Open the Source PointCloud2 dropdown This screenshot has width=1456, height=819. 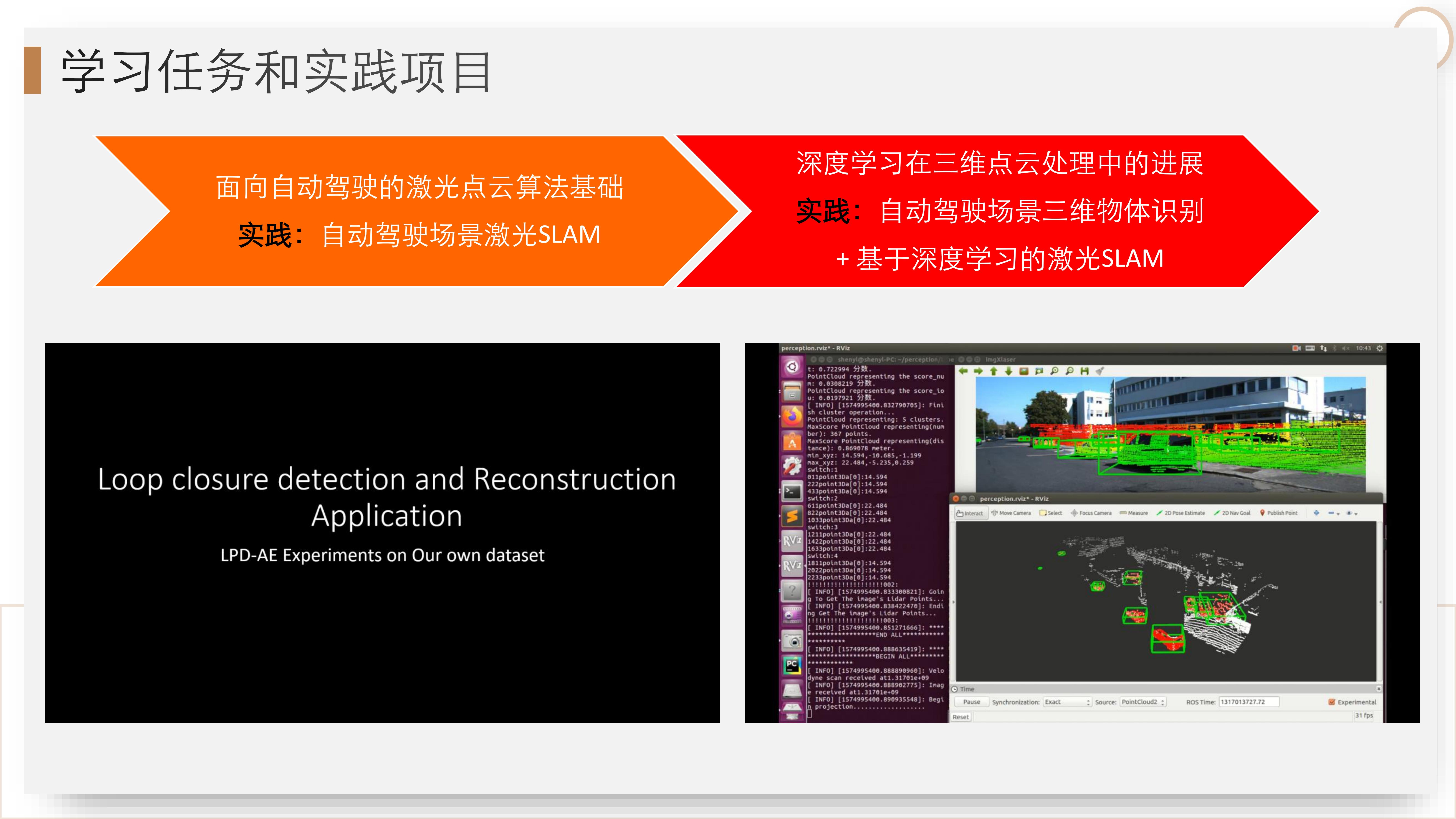[x=1143, y=702]
